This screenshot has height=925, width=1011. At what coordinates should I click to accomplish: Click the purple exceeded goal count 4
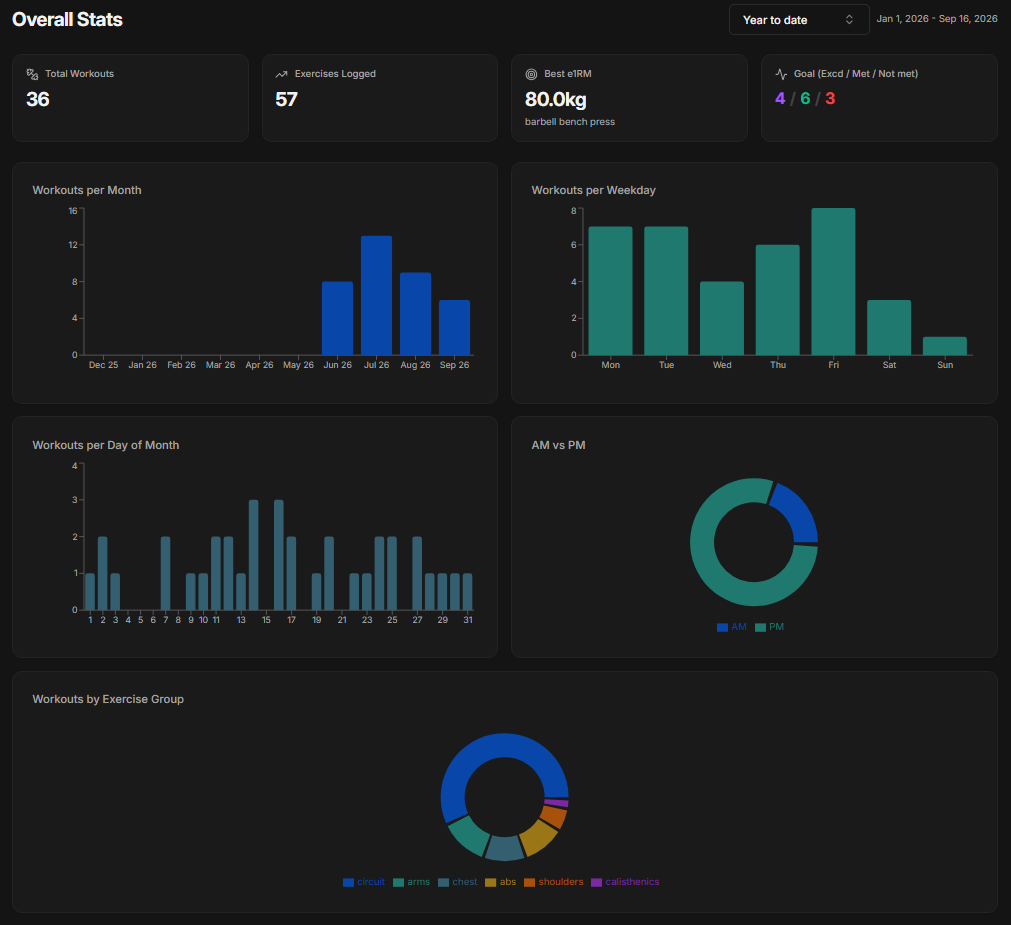(780, 99)
